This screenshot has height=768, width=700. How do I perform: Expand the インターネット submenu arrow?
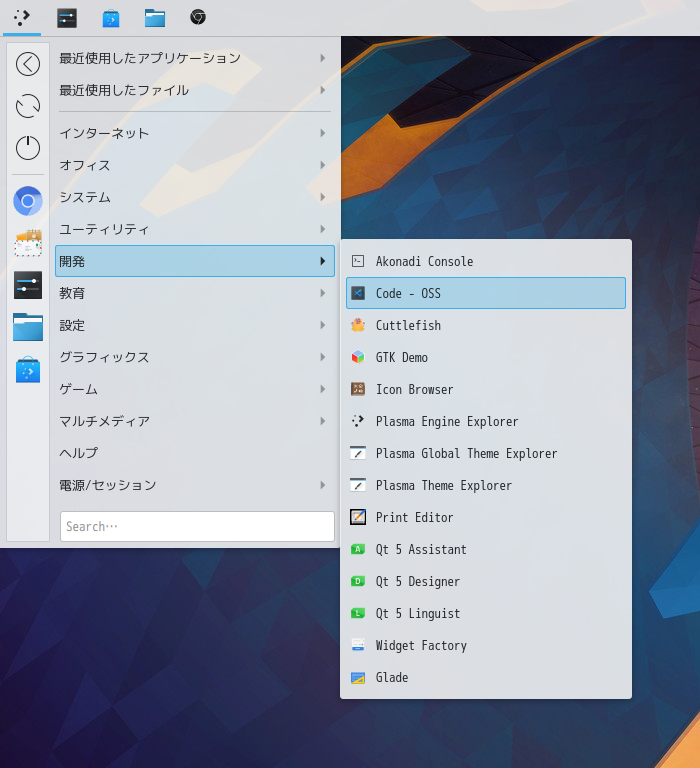(323, 133)
